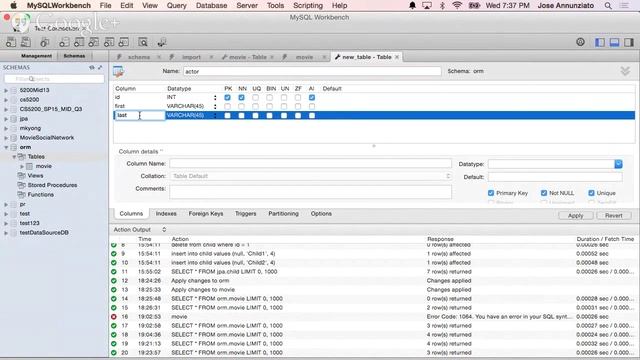This screenshot has height=360, width=640.
Task: Select the testDataSourceDB schema
Action: coord(44,233)
